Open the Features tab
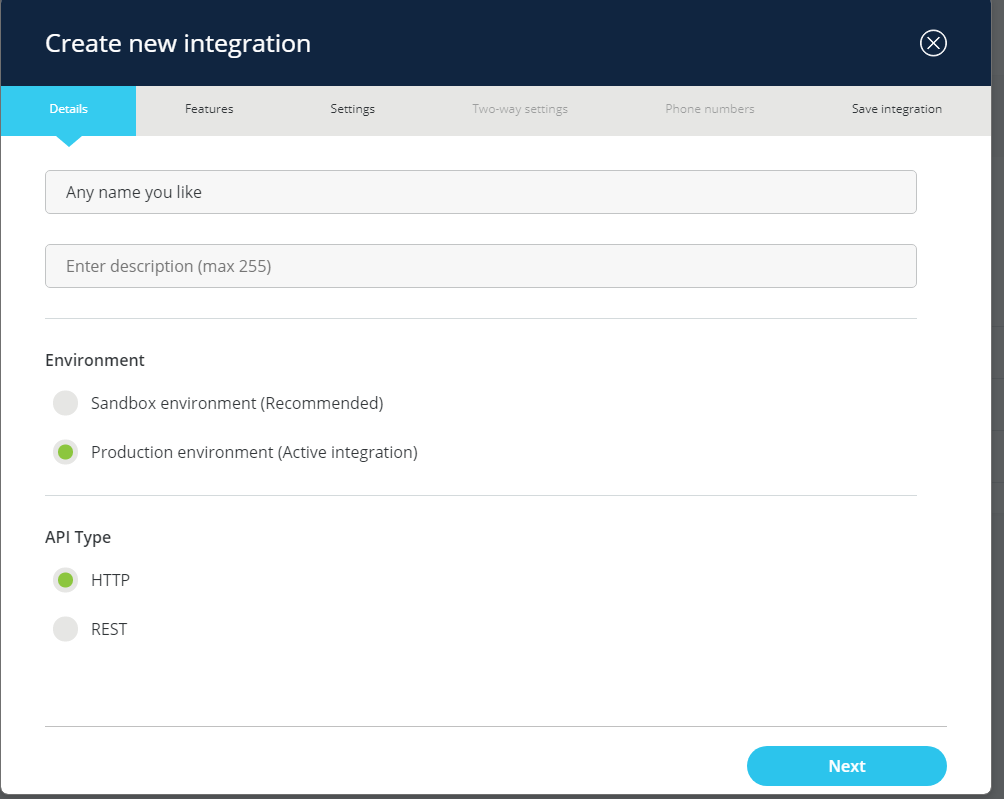Screen dimensions: 1004x799 tap(209, 109)
